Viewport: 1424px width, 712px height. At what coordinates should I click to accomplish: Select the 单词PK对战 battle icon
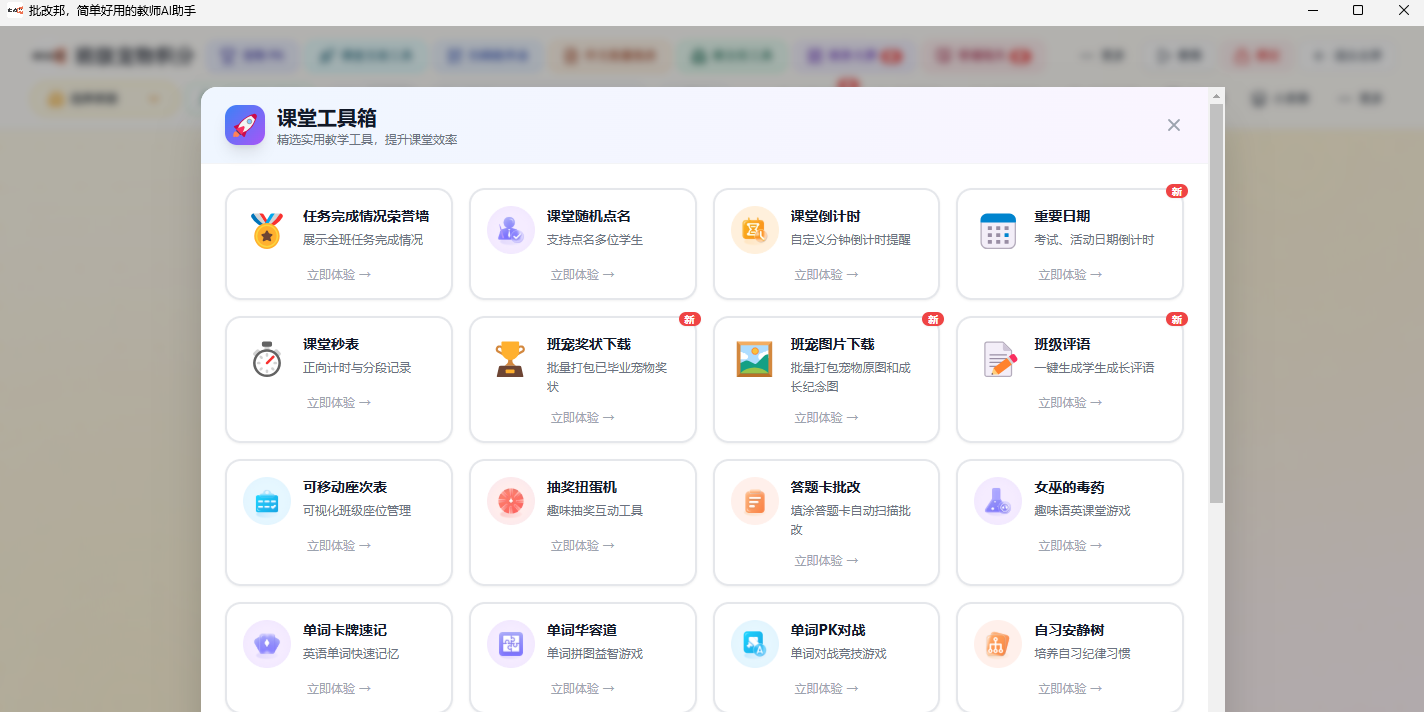pos(755,644)
